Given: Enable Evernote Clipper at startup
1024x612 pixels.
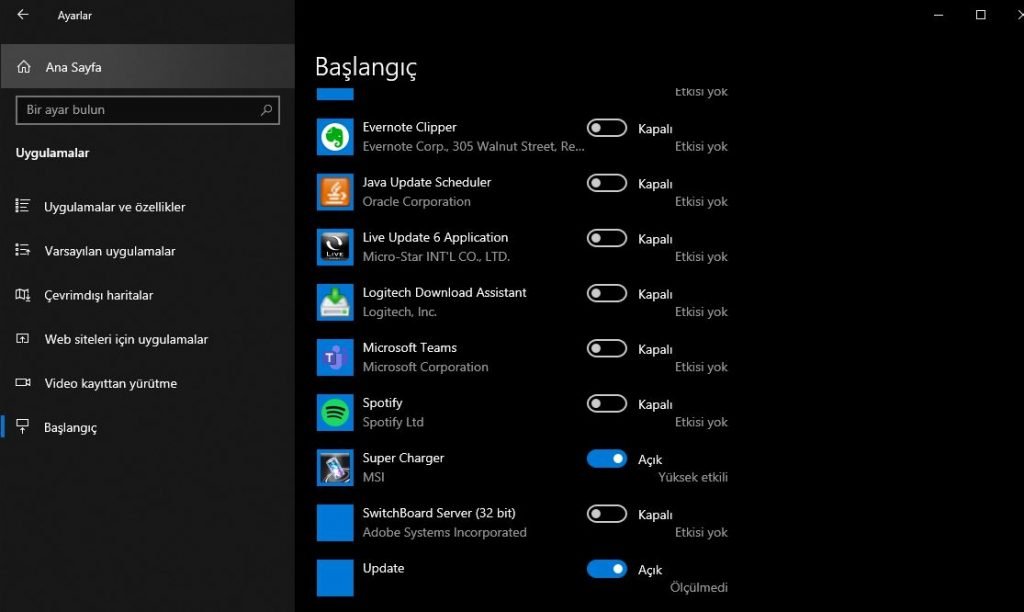Looking at the screenshot, I should click(606, 128).
